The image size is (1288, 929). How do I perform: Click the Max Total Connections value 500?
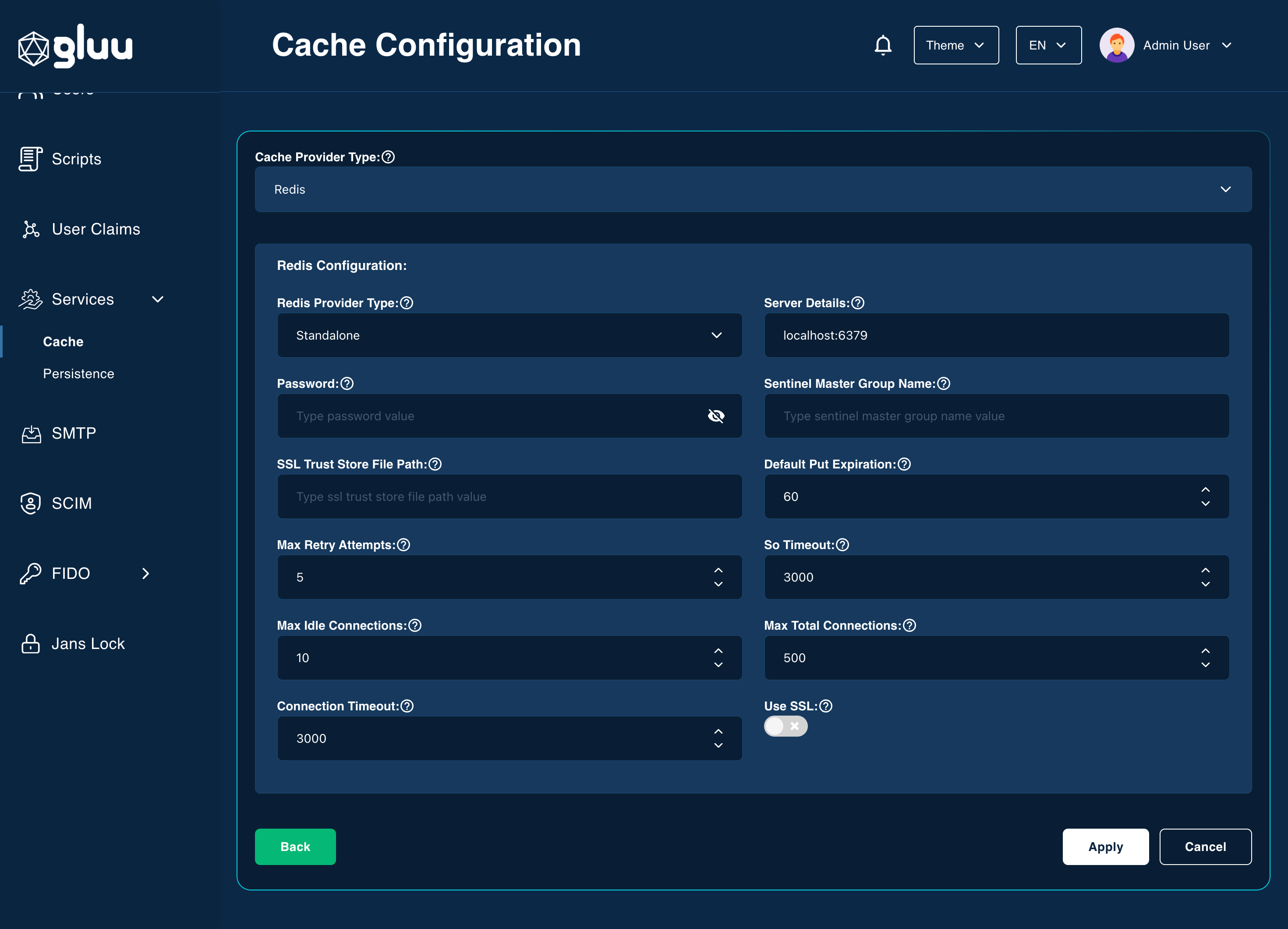(x=795, y=658)
